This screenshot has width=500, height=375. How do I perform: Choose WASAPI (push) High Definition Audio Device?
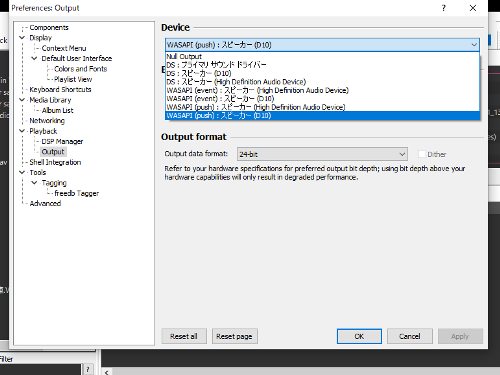322,107
